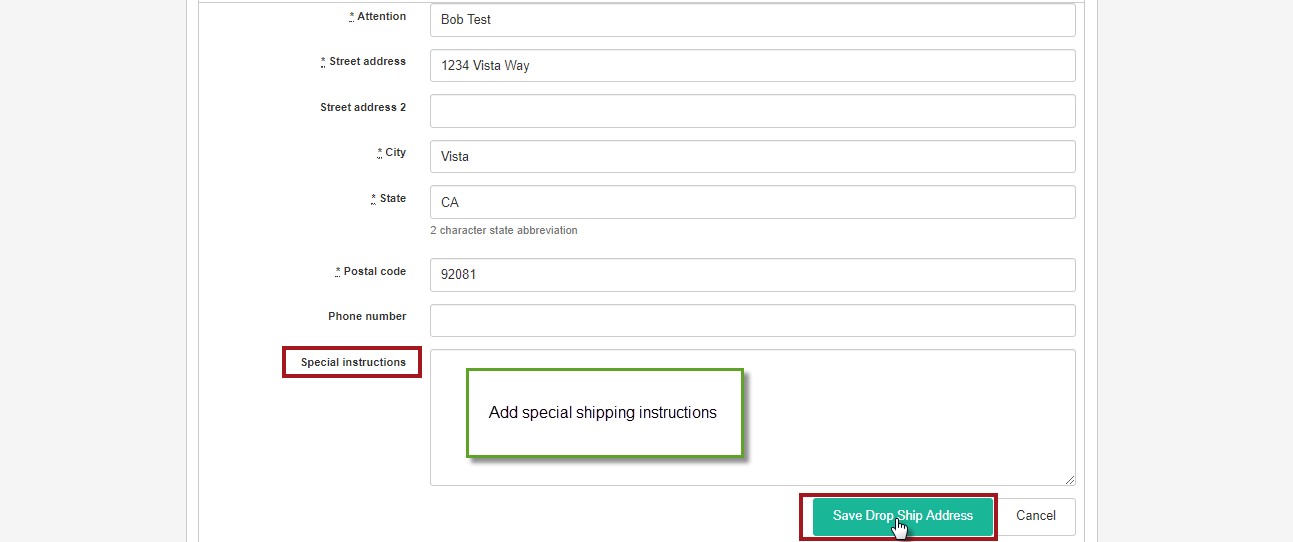Select the empty Phone number field

coord(752,321)
